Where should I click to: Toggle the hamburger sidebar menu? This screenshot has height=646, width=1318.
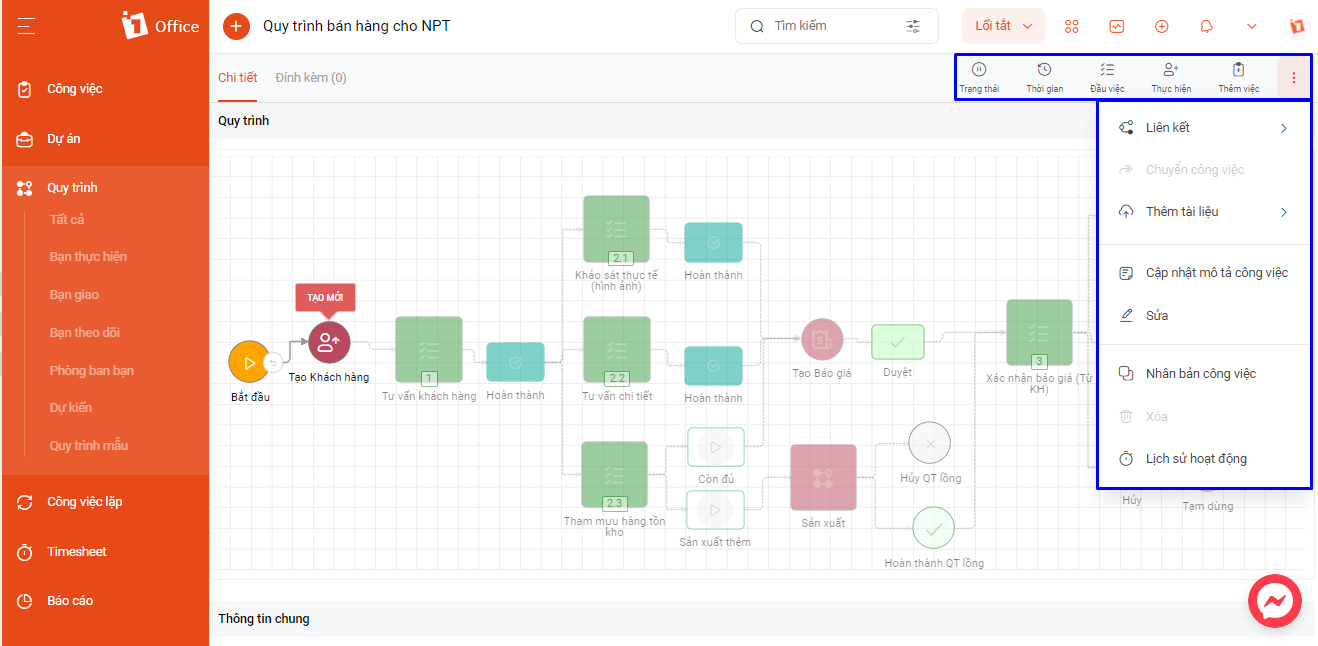coord(26,26)
